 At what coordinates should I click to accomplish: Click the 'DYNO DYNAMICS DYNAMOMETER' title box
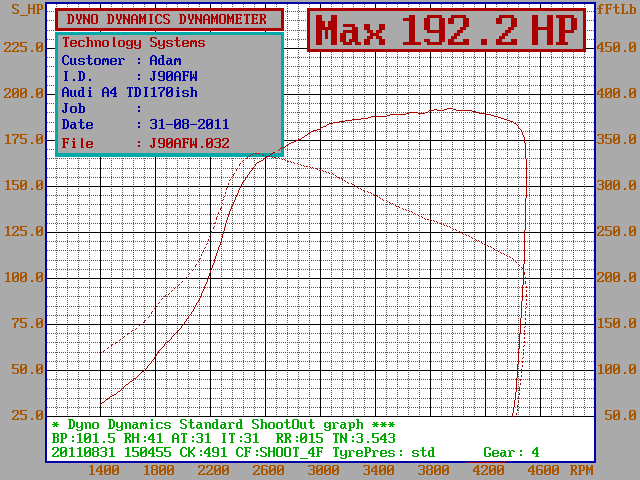(x=169, y=19)
